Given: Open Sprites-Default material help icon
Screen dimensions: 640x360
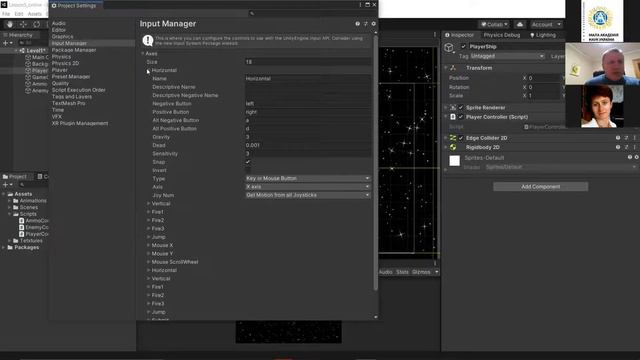Looking at the screenshot, I should (630, 157).
